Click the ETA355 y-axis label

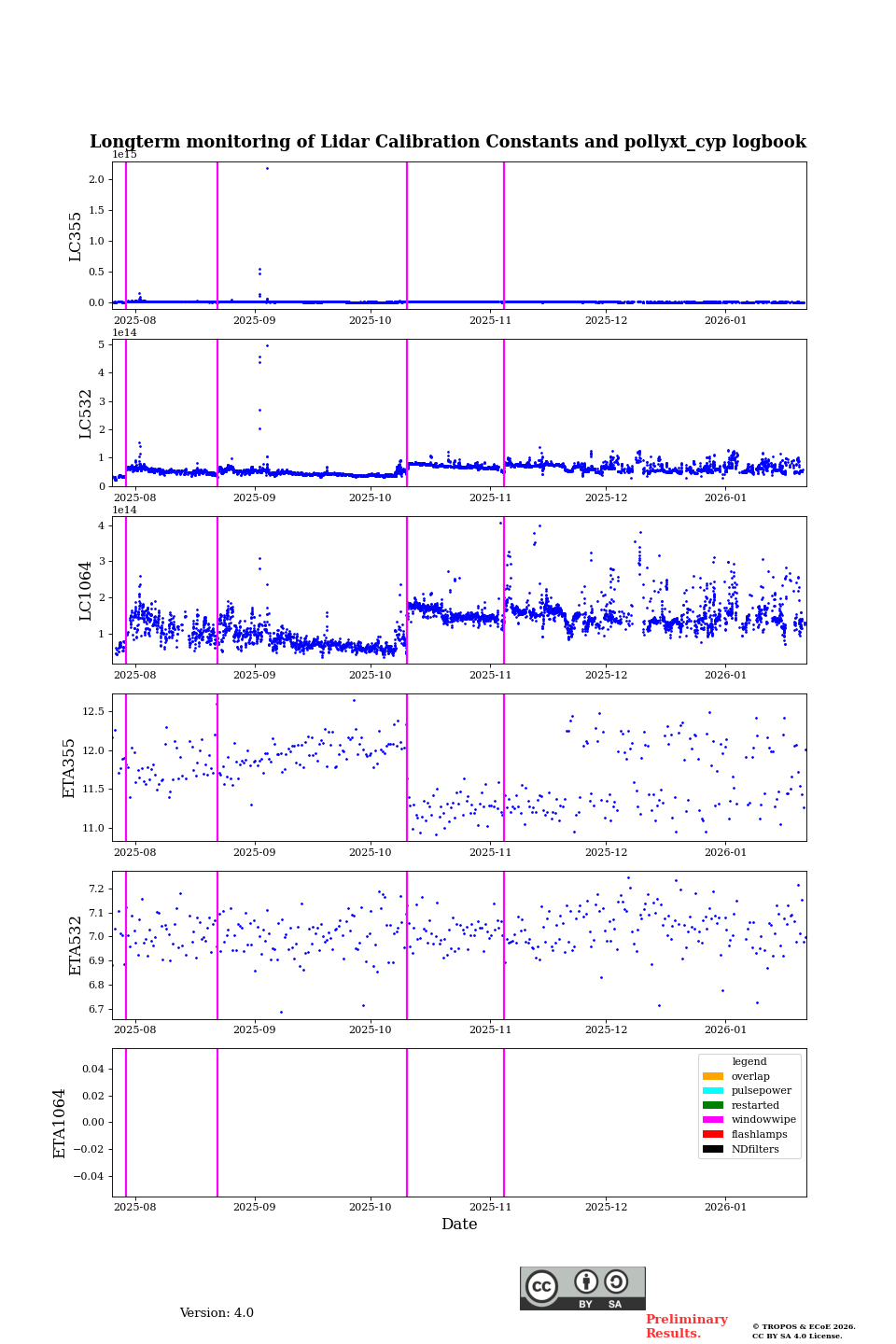pos(69,768)
